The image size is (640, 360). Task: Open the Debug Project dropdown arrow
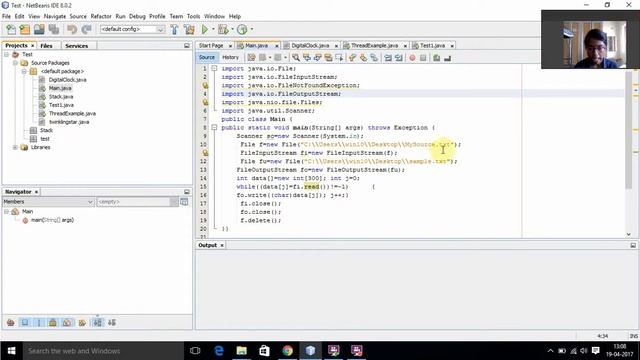(x=233, y=29)
